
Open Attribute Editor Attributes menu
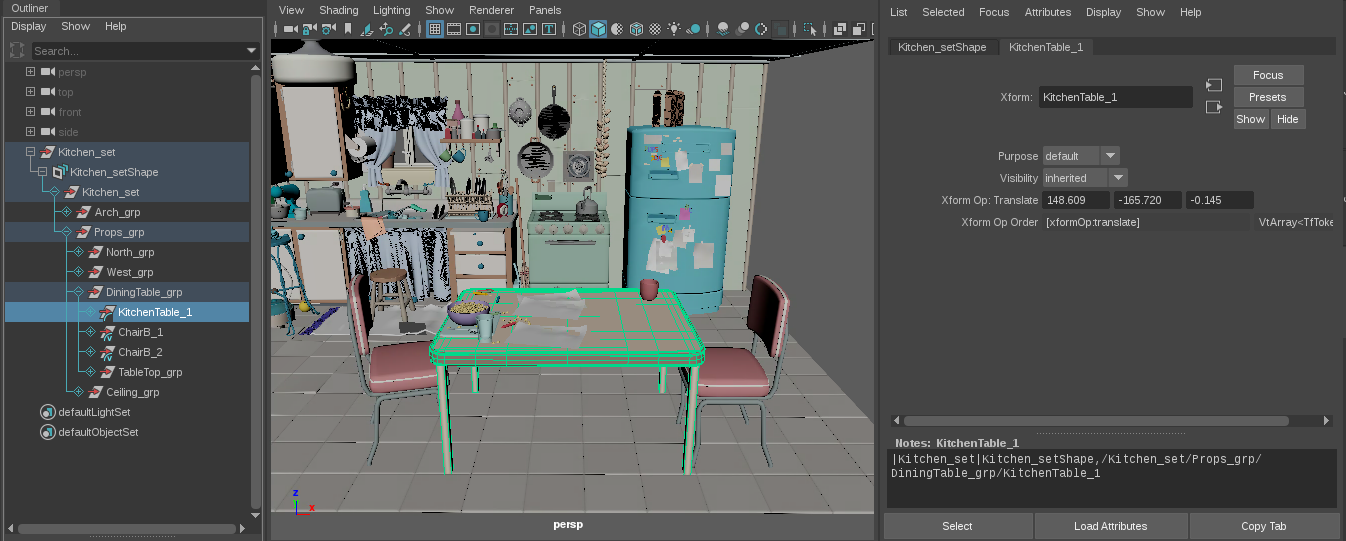click(x=1048, y=12)
